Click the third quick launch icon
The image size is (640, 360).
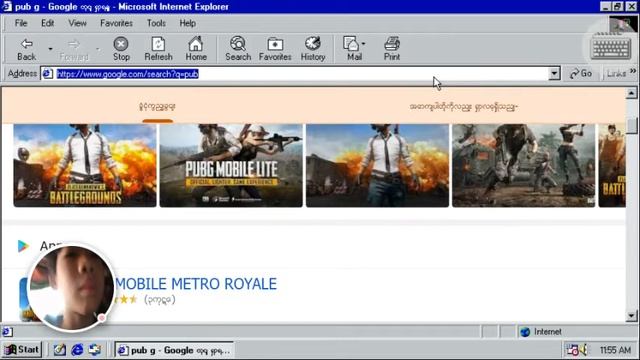[x=95, y=350]
